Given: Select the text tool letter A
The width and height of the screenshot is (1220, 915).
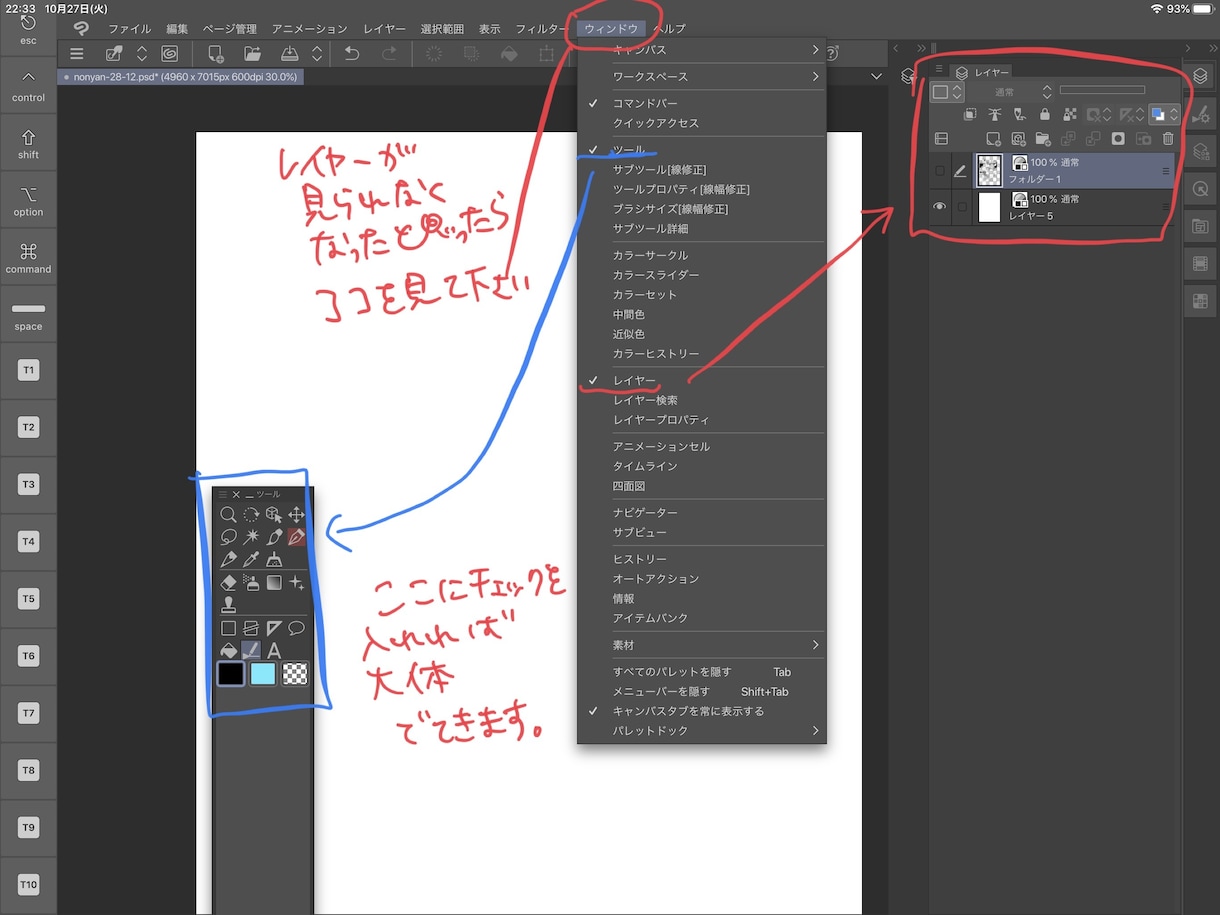Looking at the screenshot, I should pyautogui.click(x=274, y=651).
